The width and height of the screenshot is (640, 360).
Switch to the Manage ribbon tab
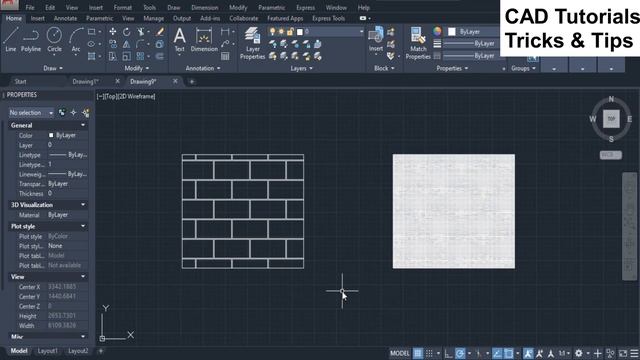153,18
